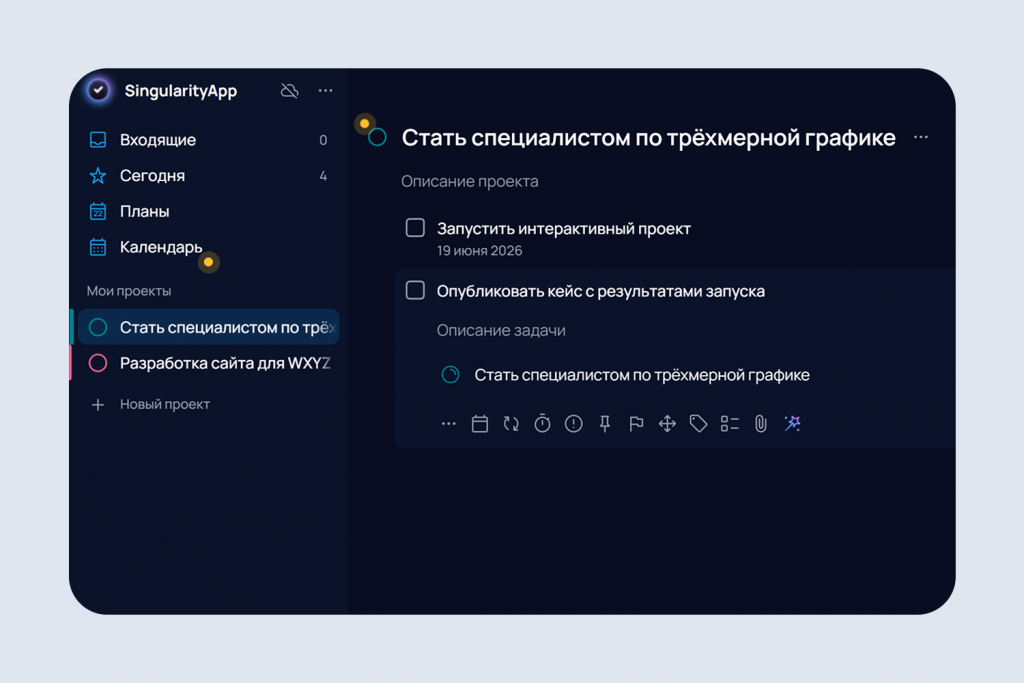Click the teal circle of sidebar project Стать специалистом
Image resolution: width=1024 pixels, height=683 pixels.
[98, 327]
